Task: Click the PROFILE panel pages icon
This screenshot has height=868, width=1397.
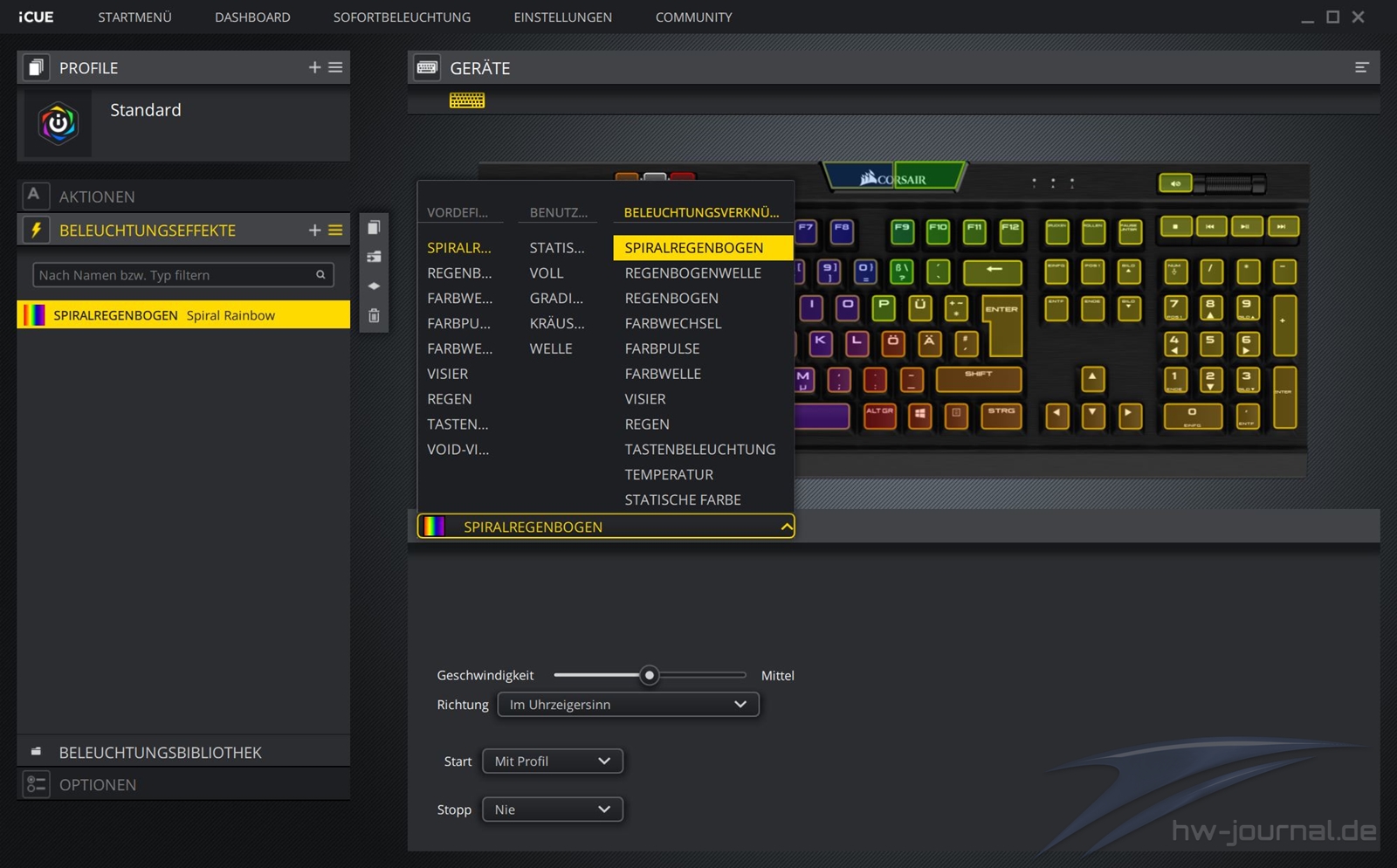Action: pyautogui.click(x=36, y=67)
